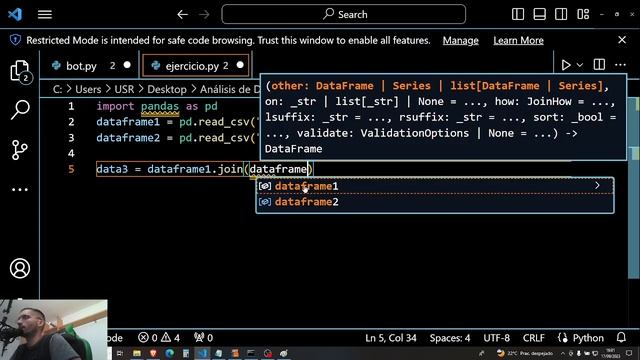Show additional views ellipsis in activity bar
640x360 pixels.
tap(20, 189)
